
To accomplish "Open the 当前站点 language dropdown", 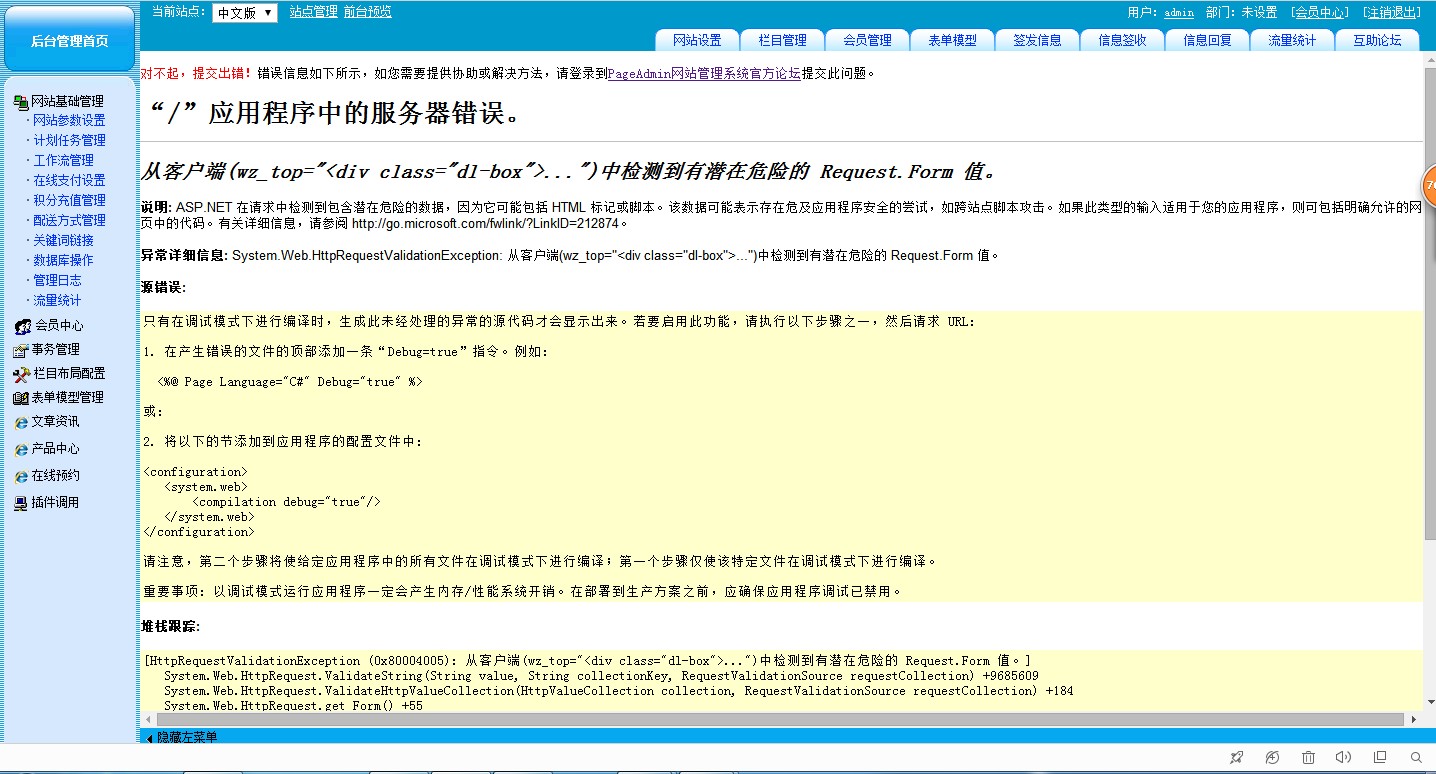I will click(x=244, y=13).
